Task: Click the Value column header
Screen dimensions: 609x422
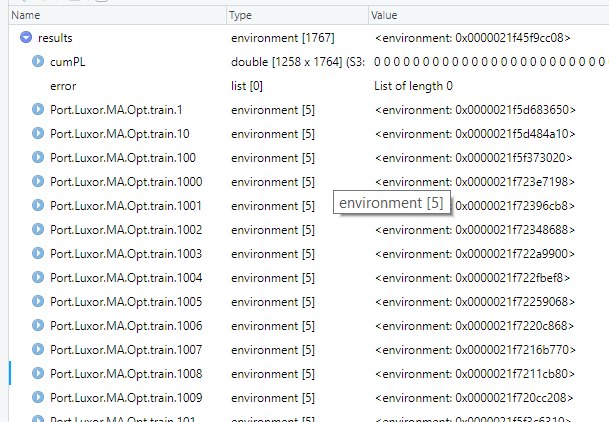Action: click(x=489, y=15)
